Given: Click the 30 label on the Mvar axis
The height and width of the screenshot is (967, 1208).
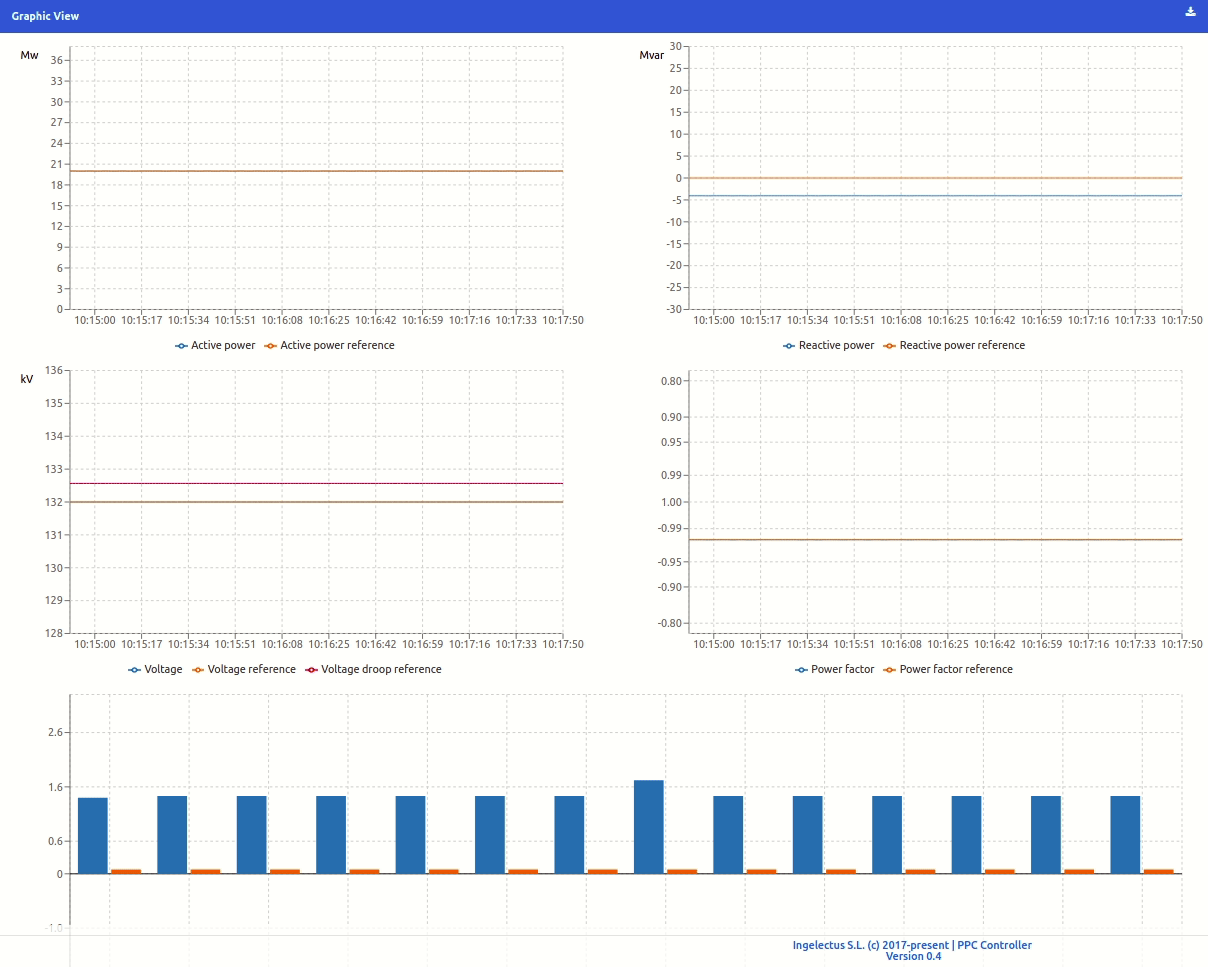Looking at the screenshot, I should coord(676,46).
